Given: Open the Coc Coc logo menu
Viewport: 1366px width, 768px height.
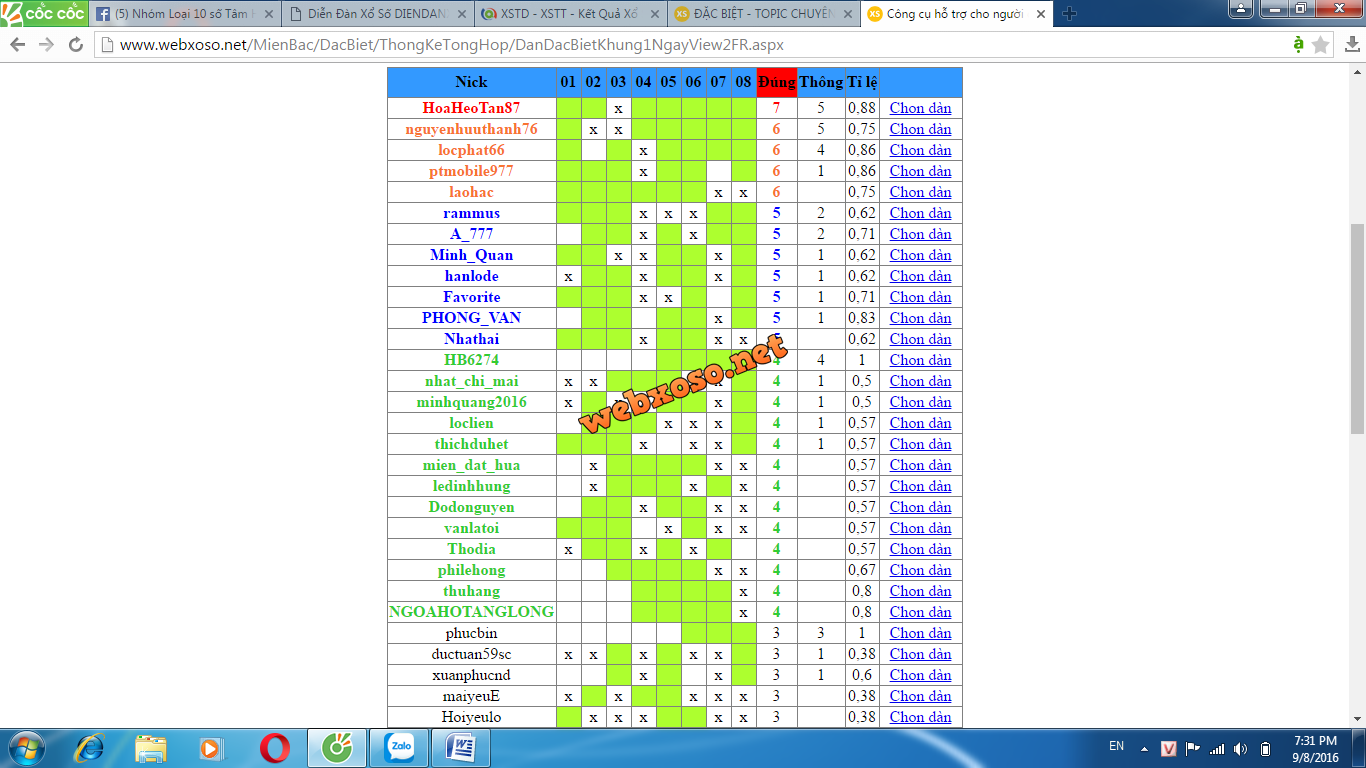Looking at the screenshot, I should (44, 13).
